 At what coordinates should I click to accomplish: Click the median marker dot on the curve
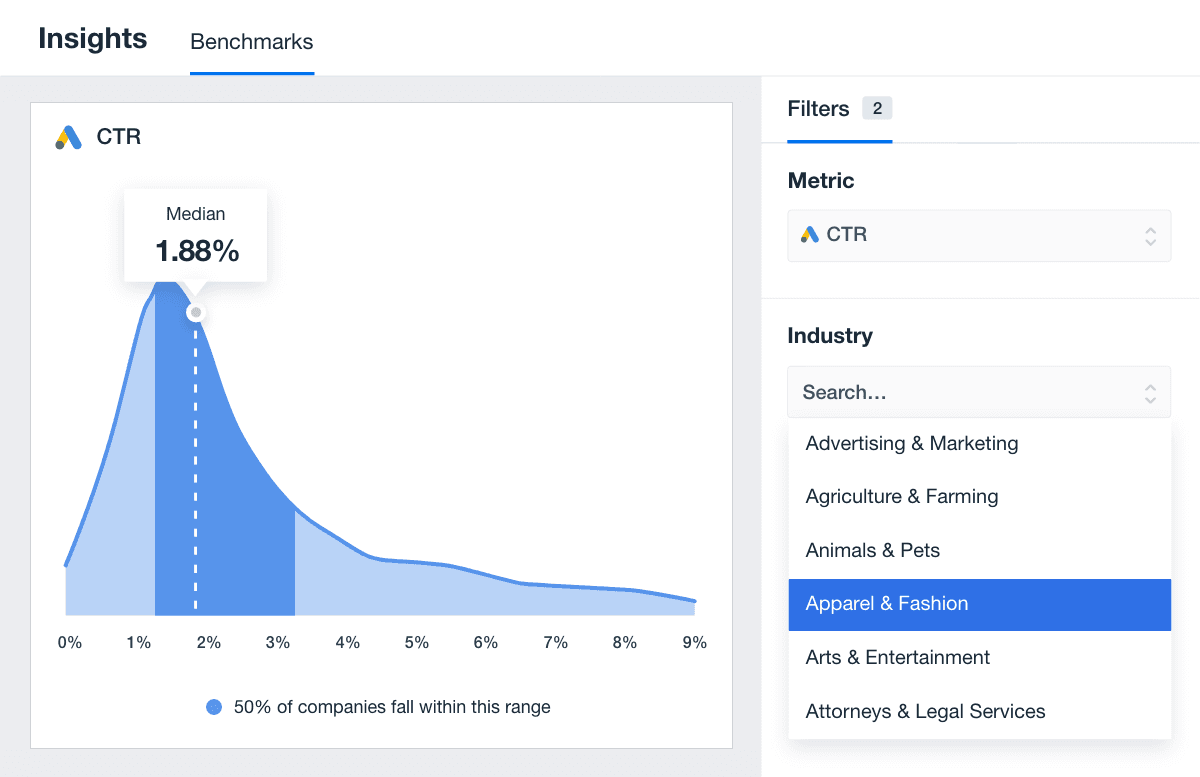point(196,313)
